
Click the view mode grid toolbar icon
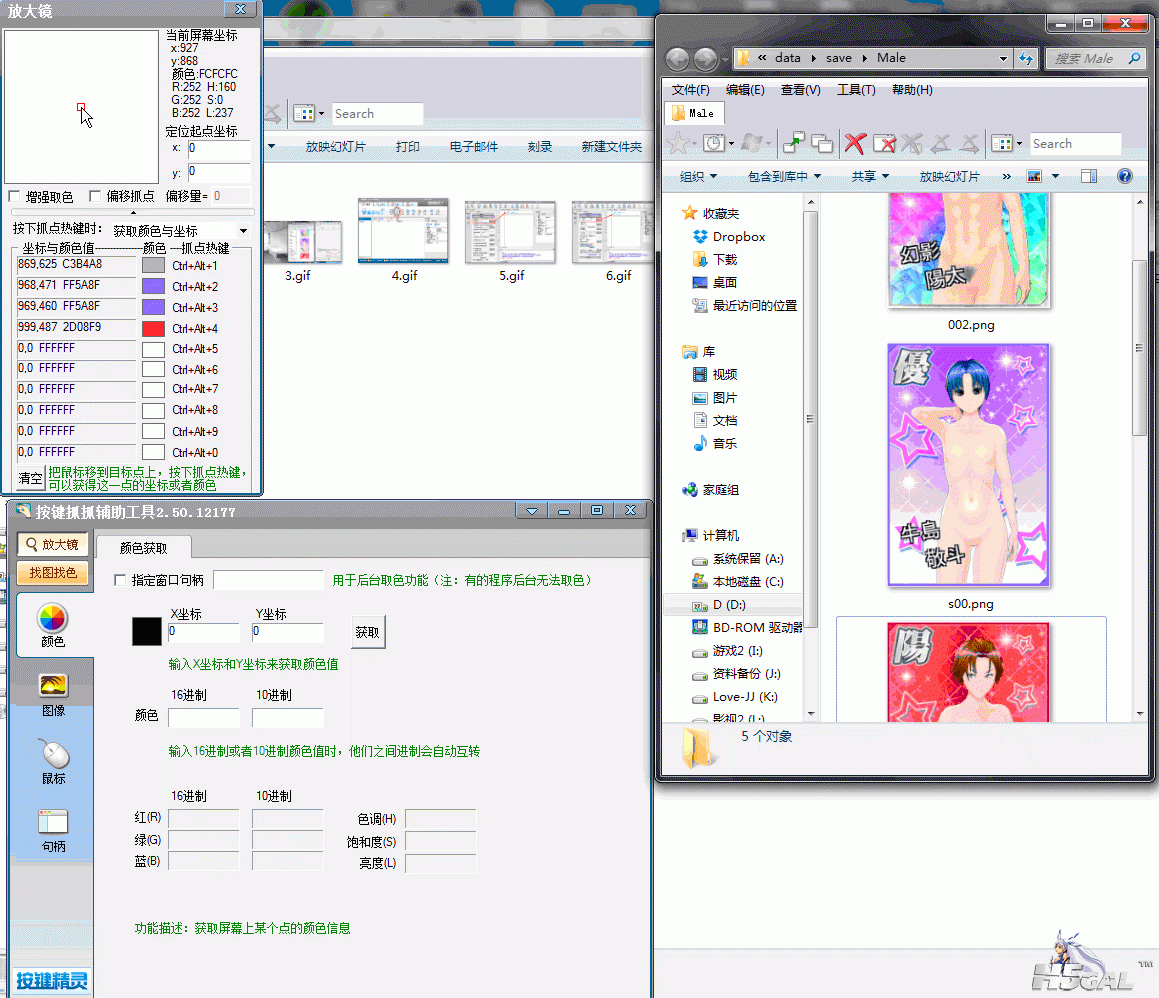[x=1002, y=143]
